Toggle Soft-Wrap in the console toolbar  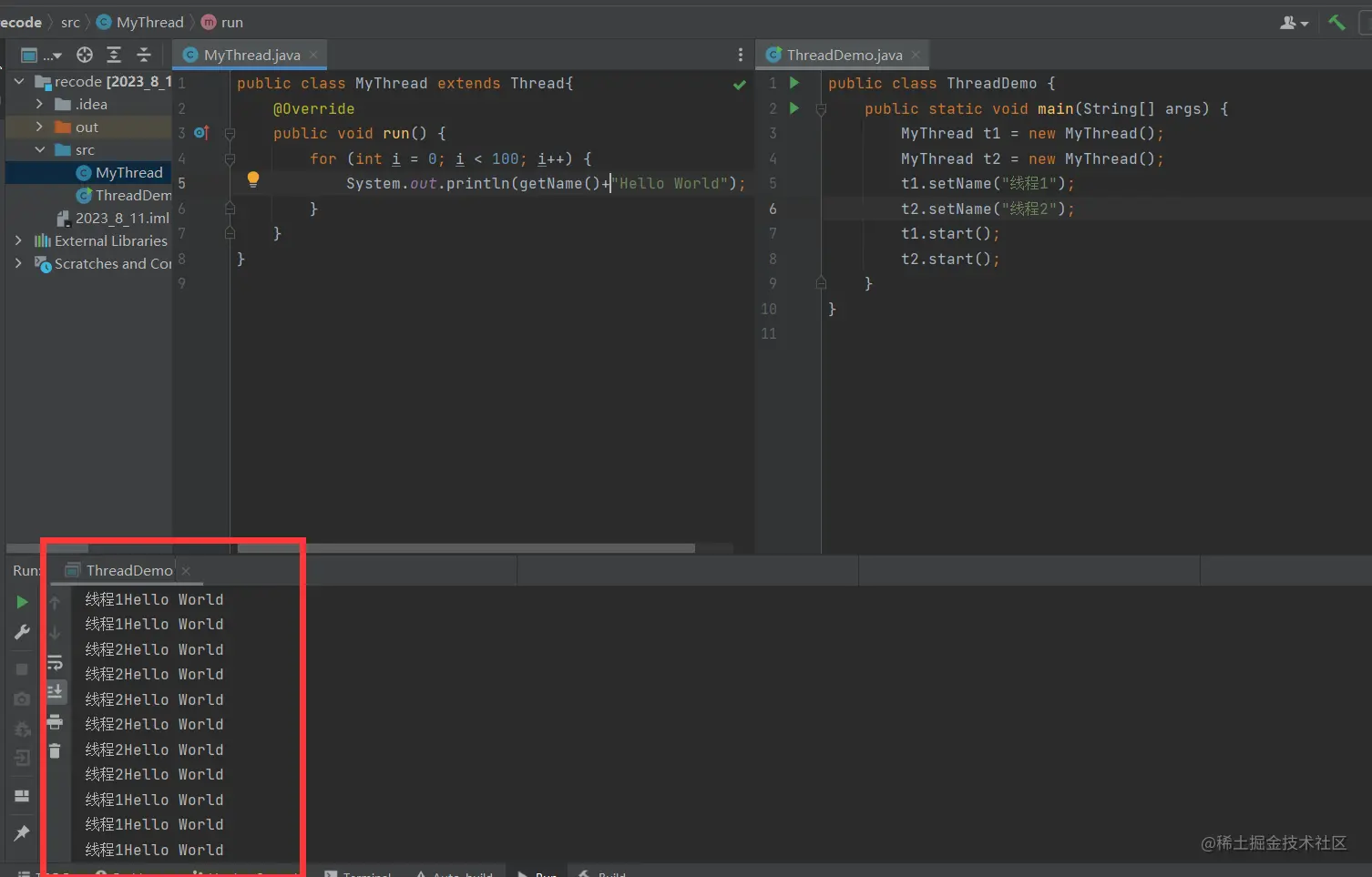(x=55, y=663)
